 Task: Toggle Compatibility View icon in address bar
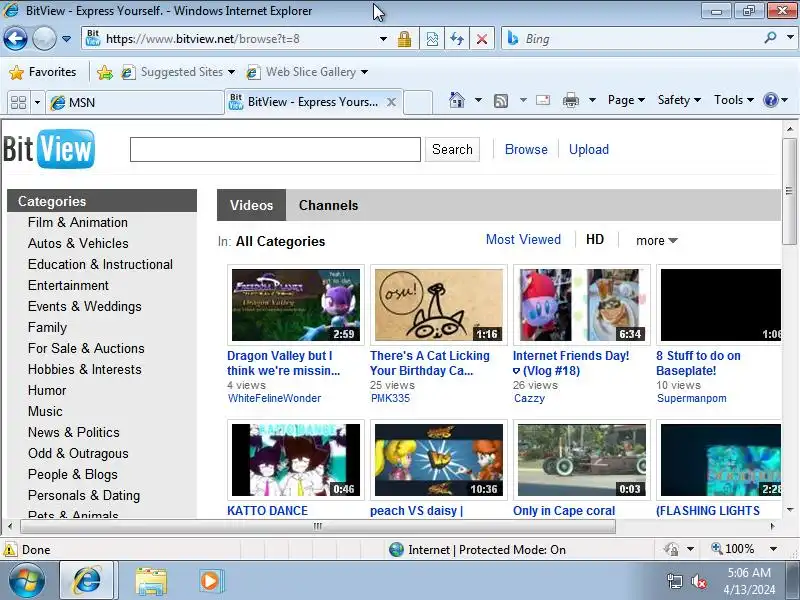[x=432, y=39]
